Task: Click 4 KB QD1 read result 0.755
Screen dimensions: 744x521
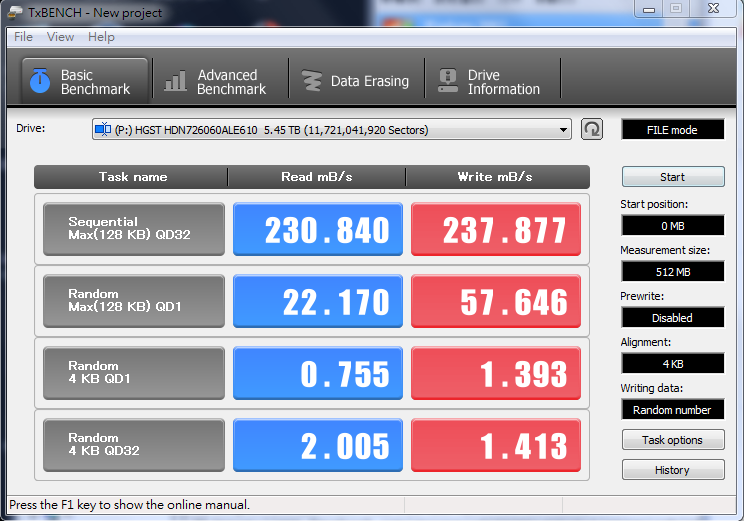Action: [318, 373]
